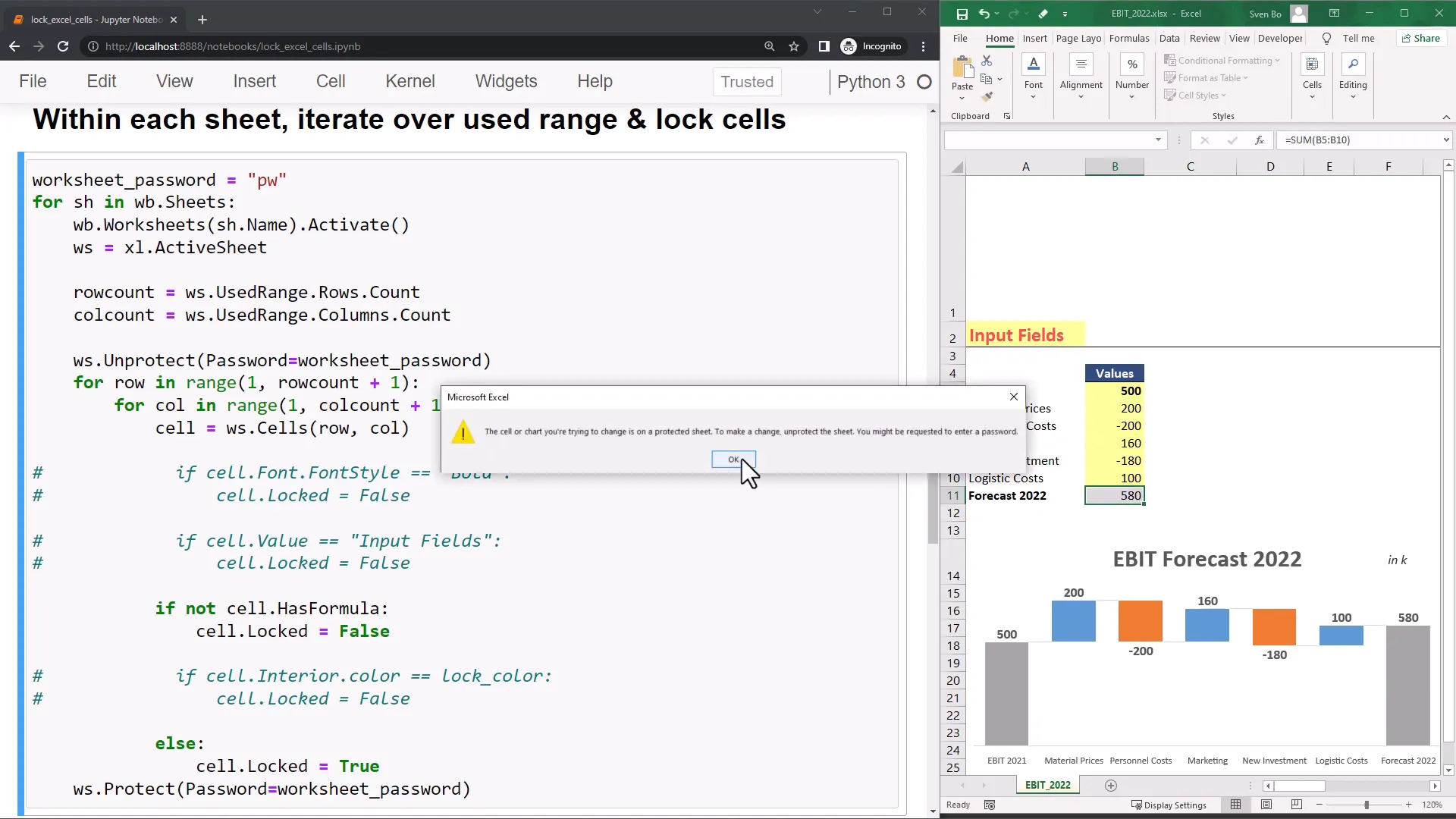1456x819 pixels.
Task: Add a new sheet with plus icon
Action: (1111, 786)
